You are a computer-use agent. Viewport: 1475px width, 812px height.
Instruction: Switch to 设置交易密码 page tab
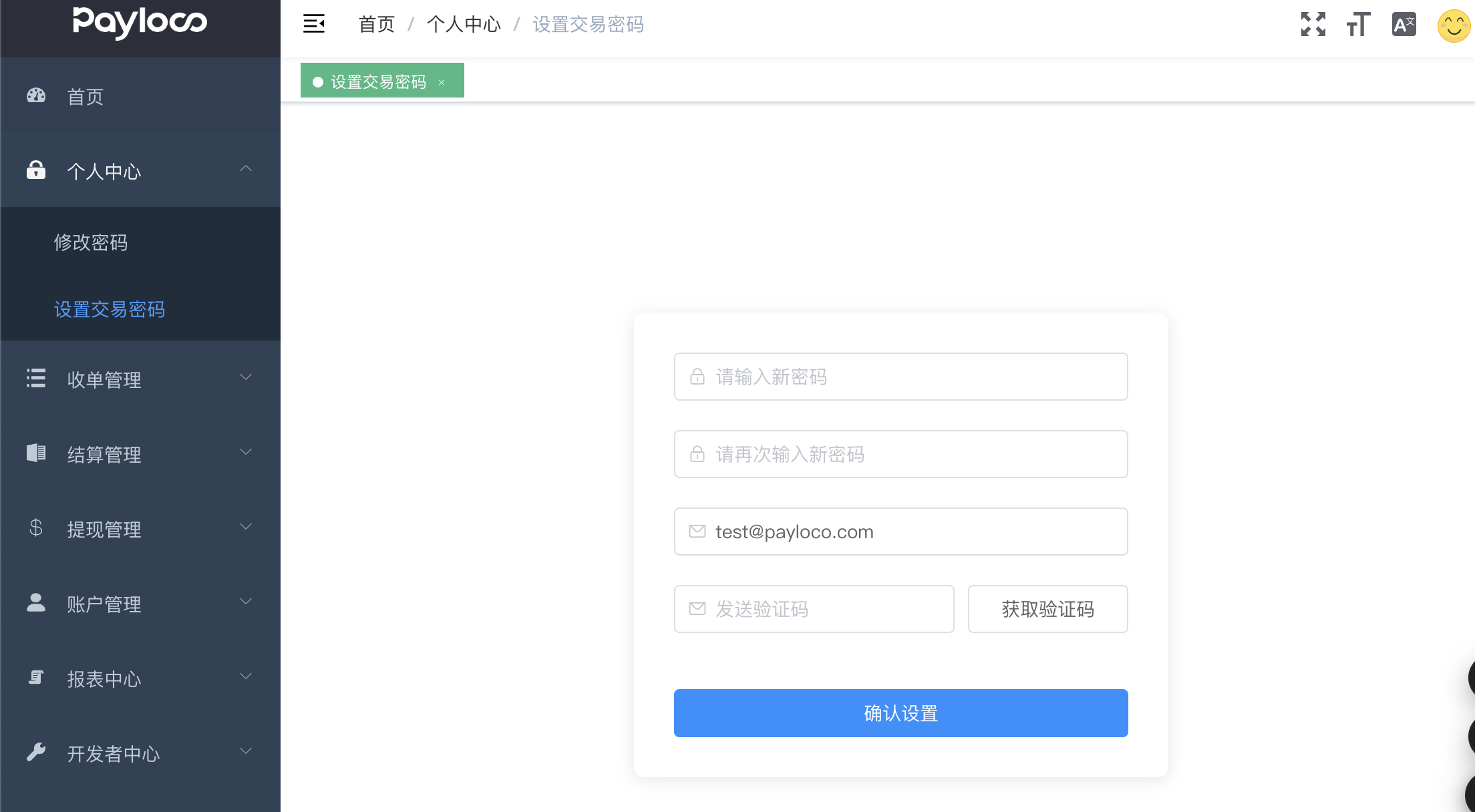click(x=382, y=81)
